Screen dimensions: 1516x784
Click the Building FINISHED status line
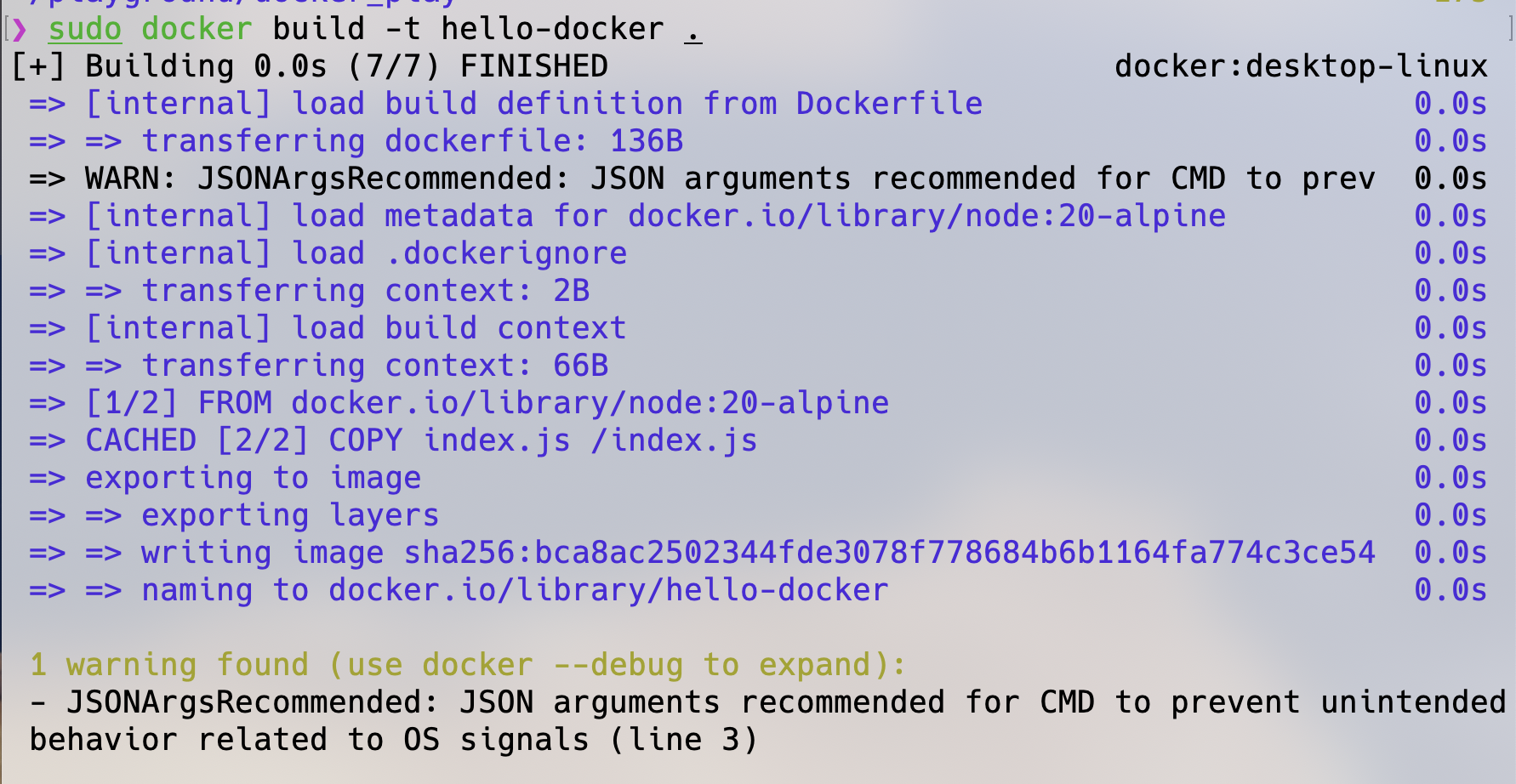coord(311,66)
